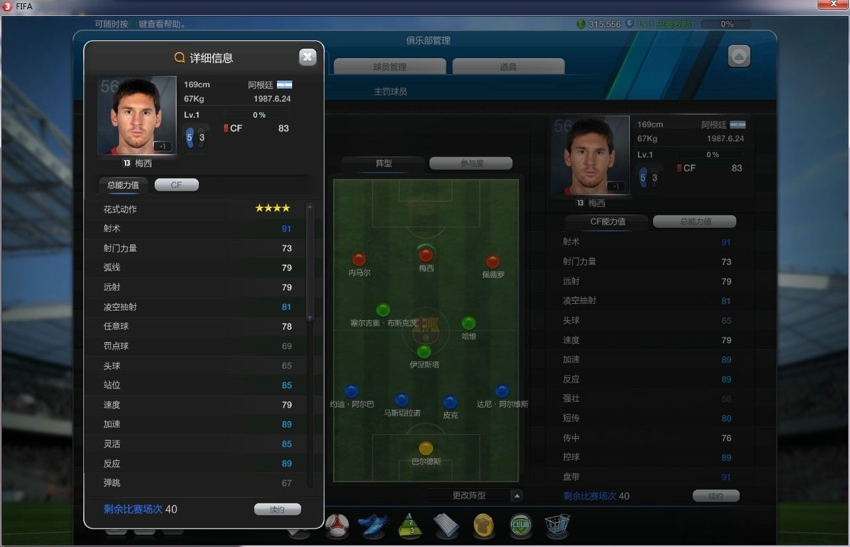Image resolution: width=850 pixels, height=547 pixels.
Task: Click the home icon at top right
Action: (739, 56)
